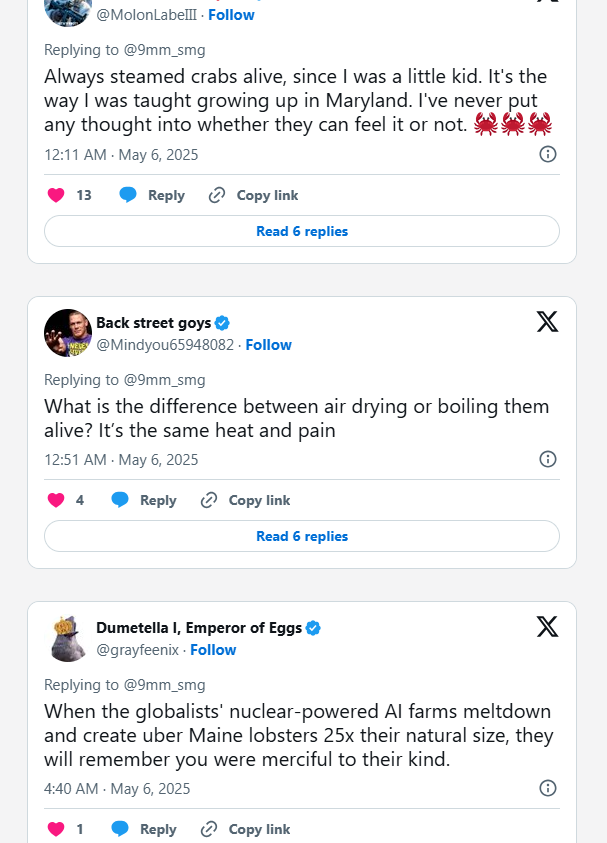Screen dimensions: 607x843
Task: Expand Read 6 replies under Back street goys tweet
Action: tap(302, 536)
